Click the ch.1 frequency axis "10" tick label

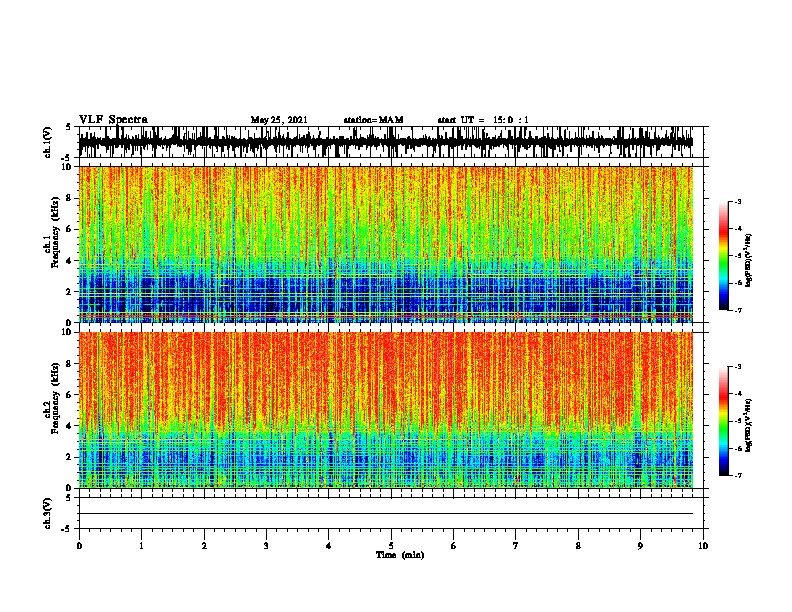pyautogui.click(x=69, y=167)
